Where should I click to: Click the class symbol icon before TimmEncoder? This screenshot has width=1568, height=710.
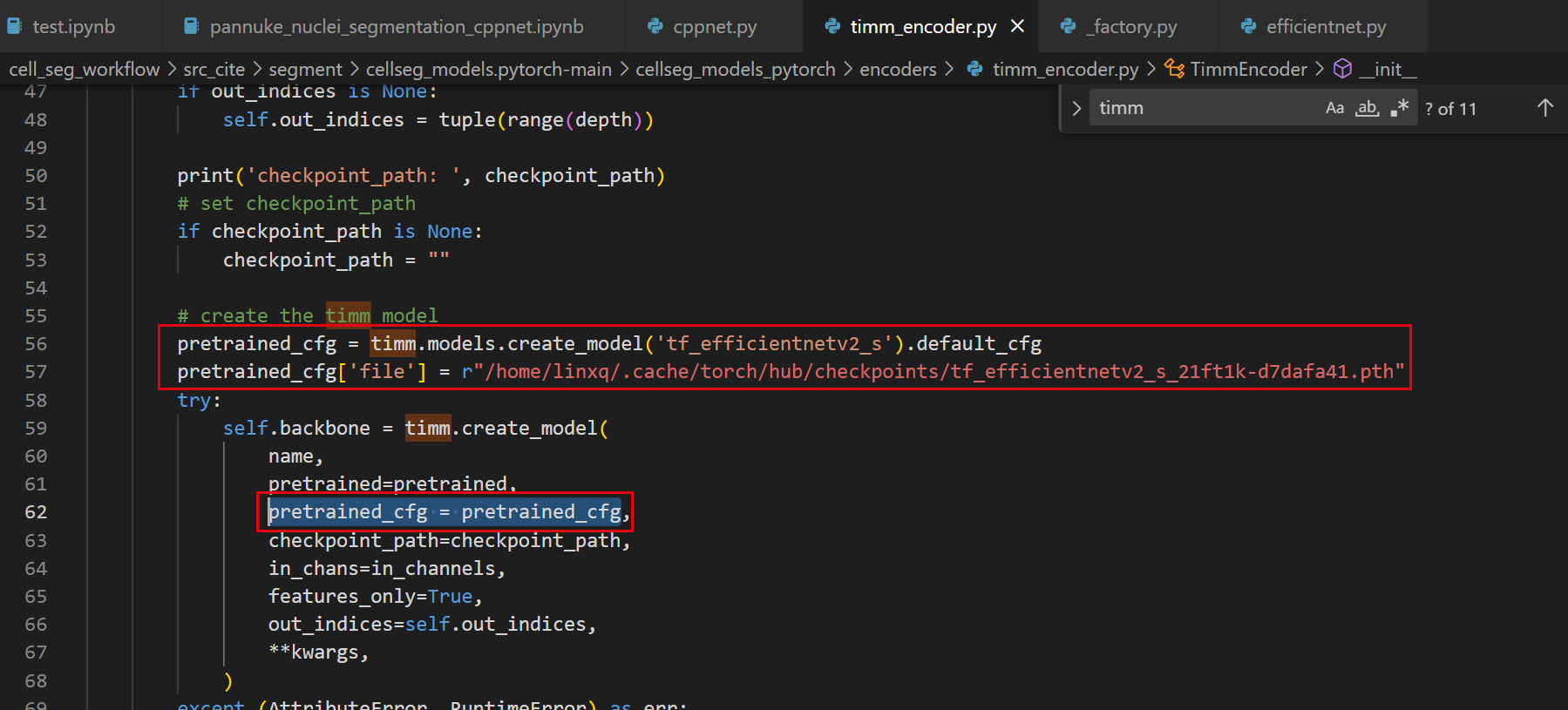(1174, 69)
